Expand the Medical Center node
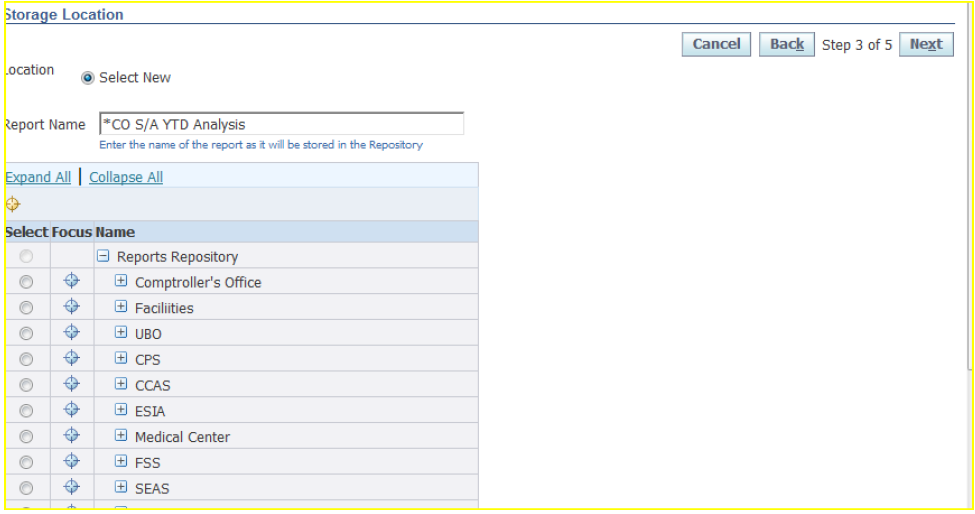 pos(121,436)
